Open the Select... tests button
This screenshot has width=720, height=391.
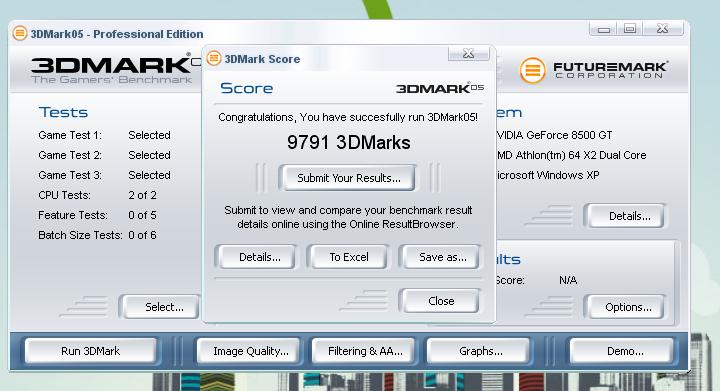[164, 307]
